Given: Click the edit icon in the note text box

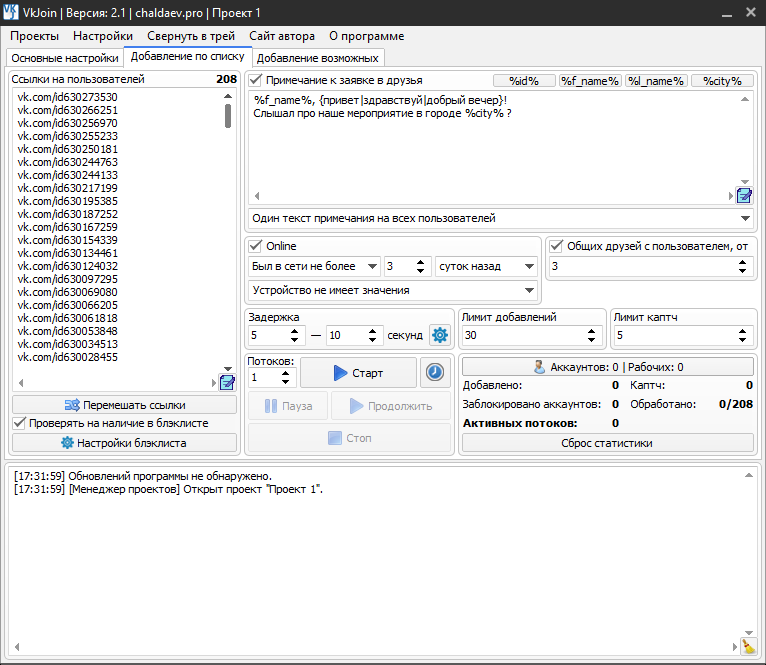Looking at the screenshot, I should pyautogui.click(x=744, y=195).
